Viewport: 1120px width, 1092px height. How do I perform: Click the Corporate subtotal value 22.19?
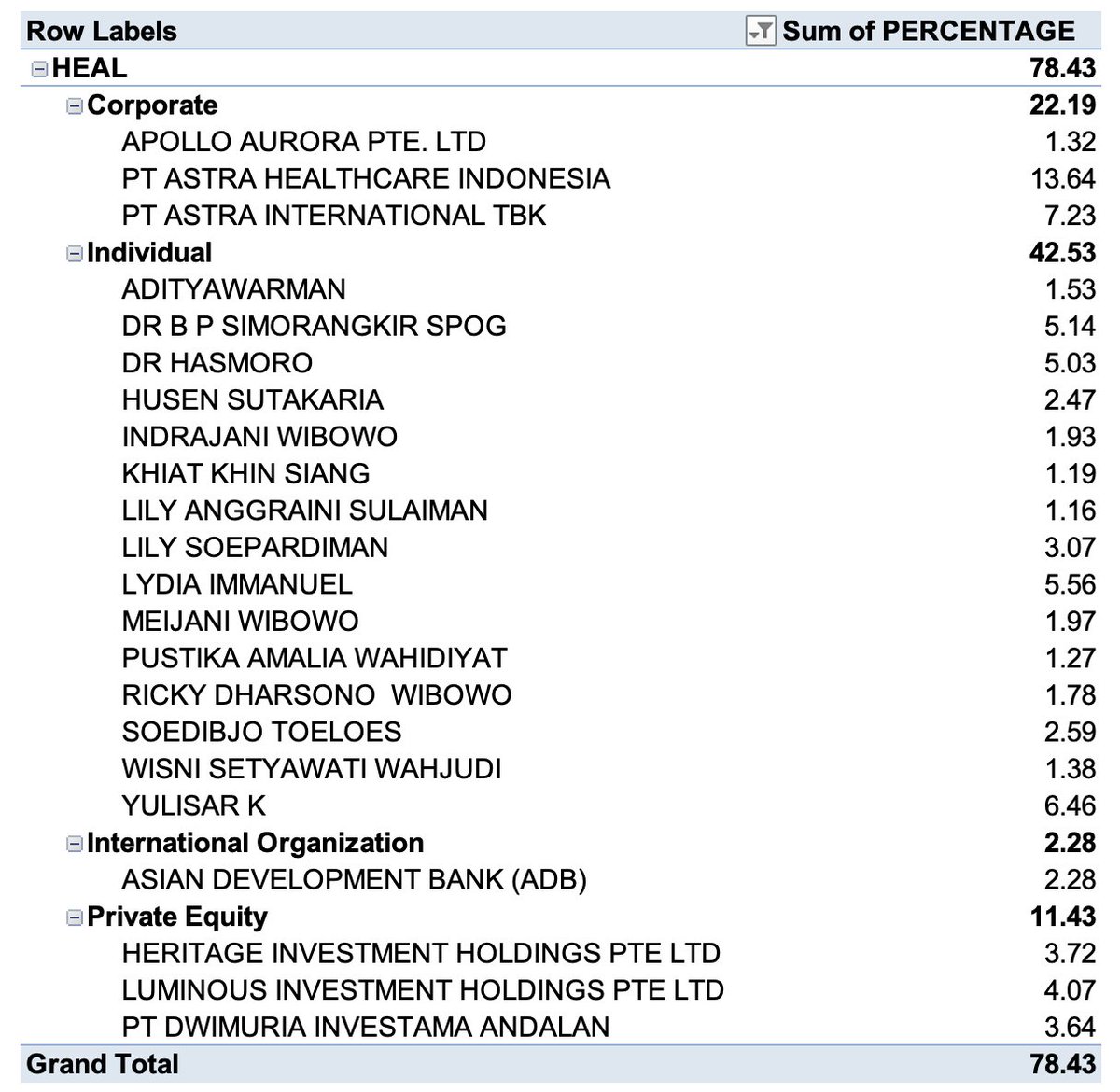click(1062, 105)
